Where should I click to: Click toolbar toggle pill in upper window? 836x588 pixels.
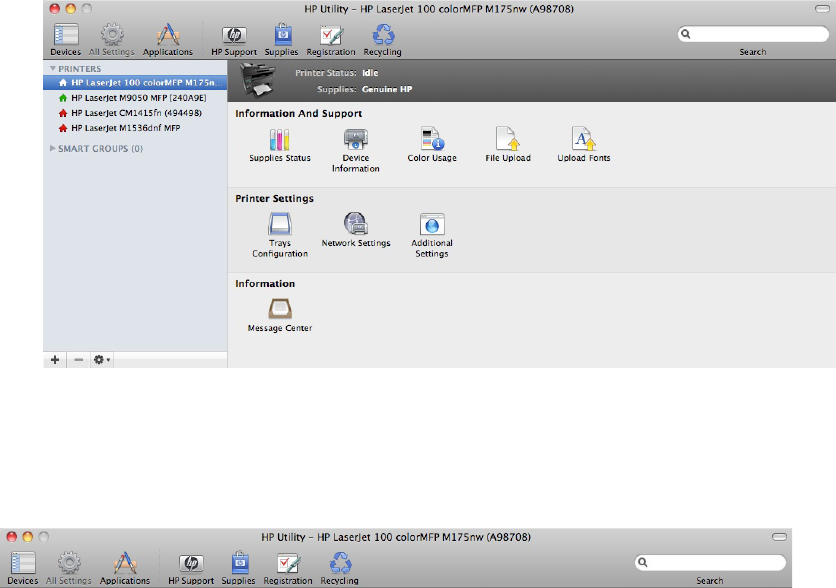point(822,9)
